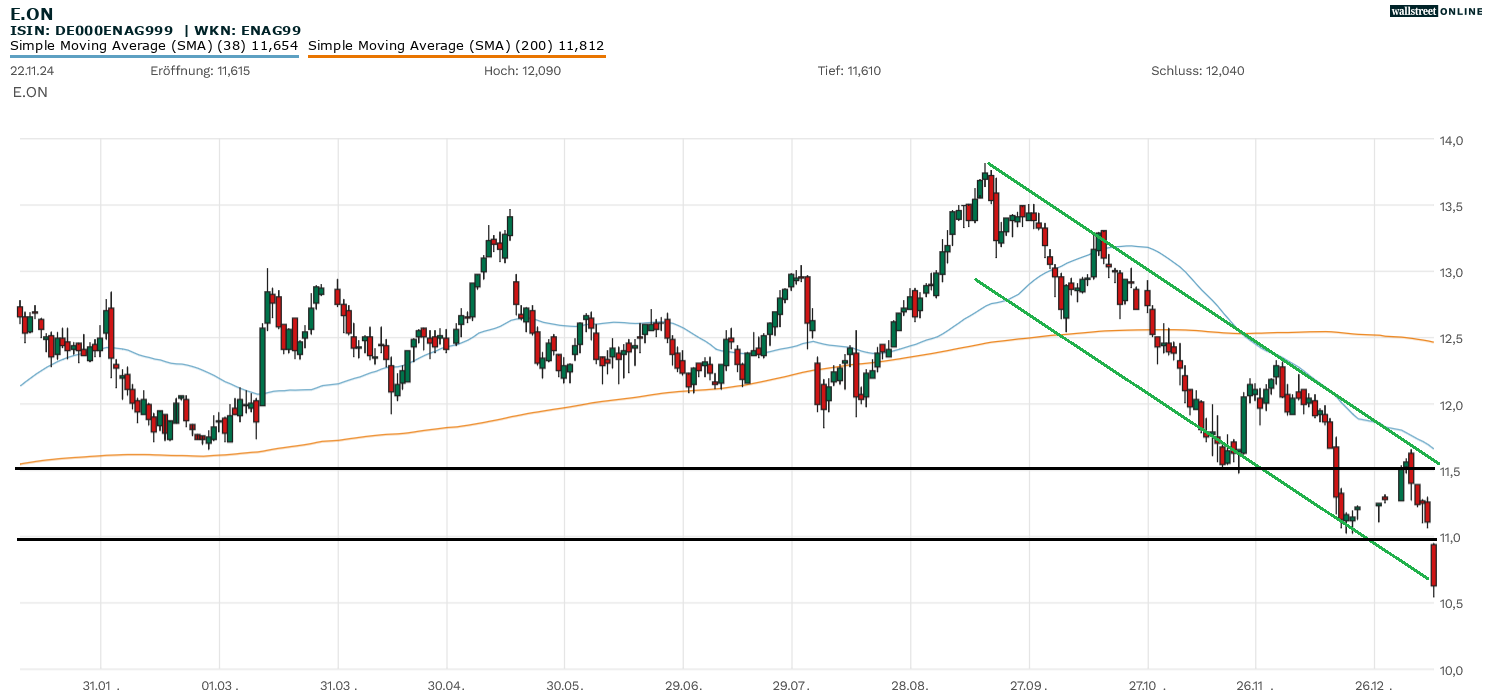Select the 31.01. date axis marker
1490x690 pixels.
[101, 687]
